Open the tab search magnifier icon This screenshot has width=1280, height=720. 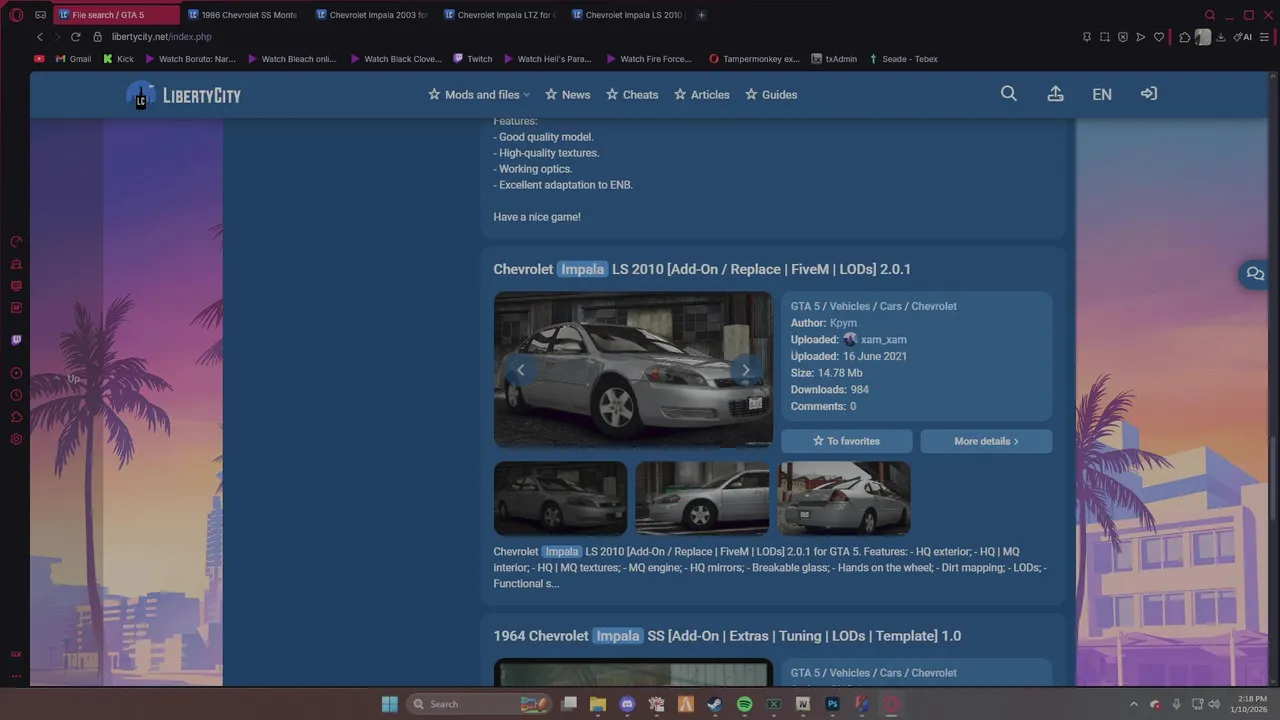point(1210,15)
